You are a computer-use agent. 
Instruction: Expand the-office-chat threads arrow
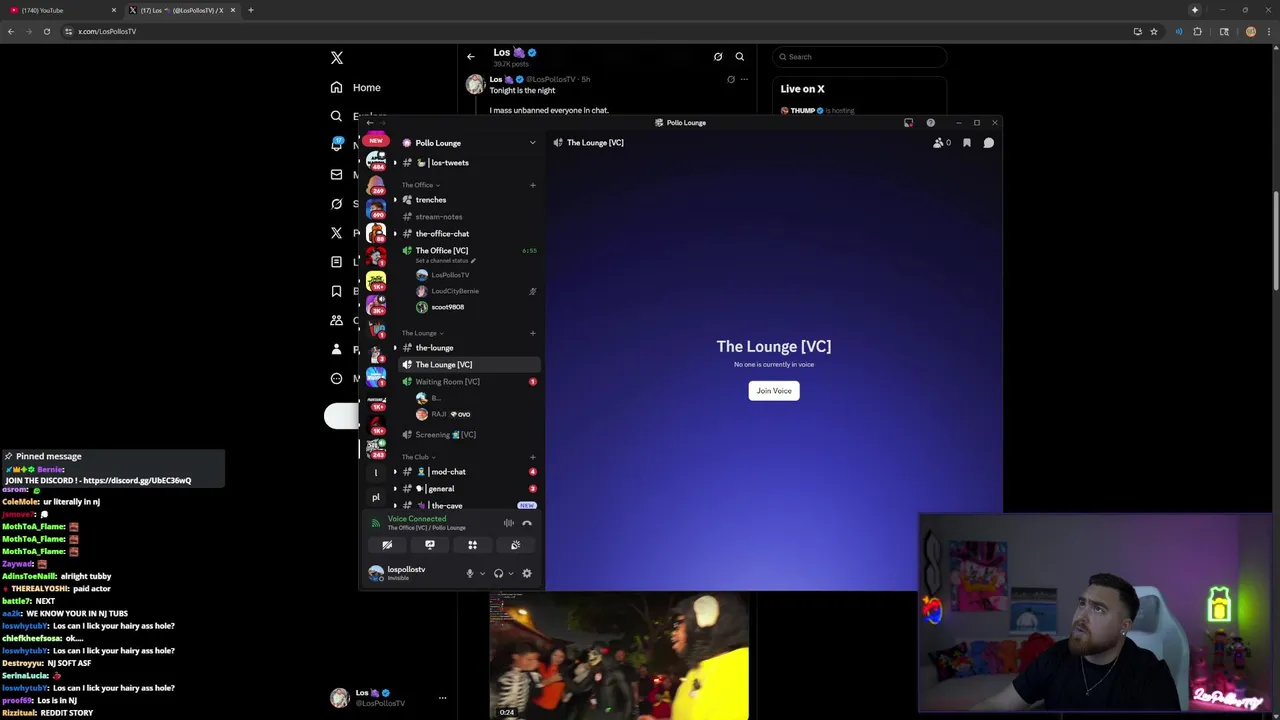click(395, 234)
